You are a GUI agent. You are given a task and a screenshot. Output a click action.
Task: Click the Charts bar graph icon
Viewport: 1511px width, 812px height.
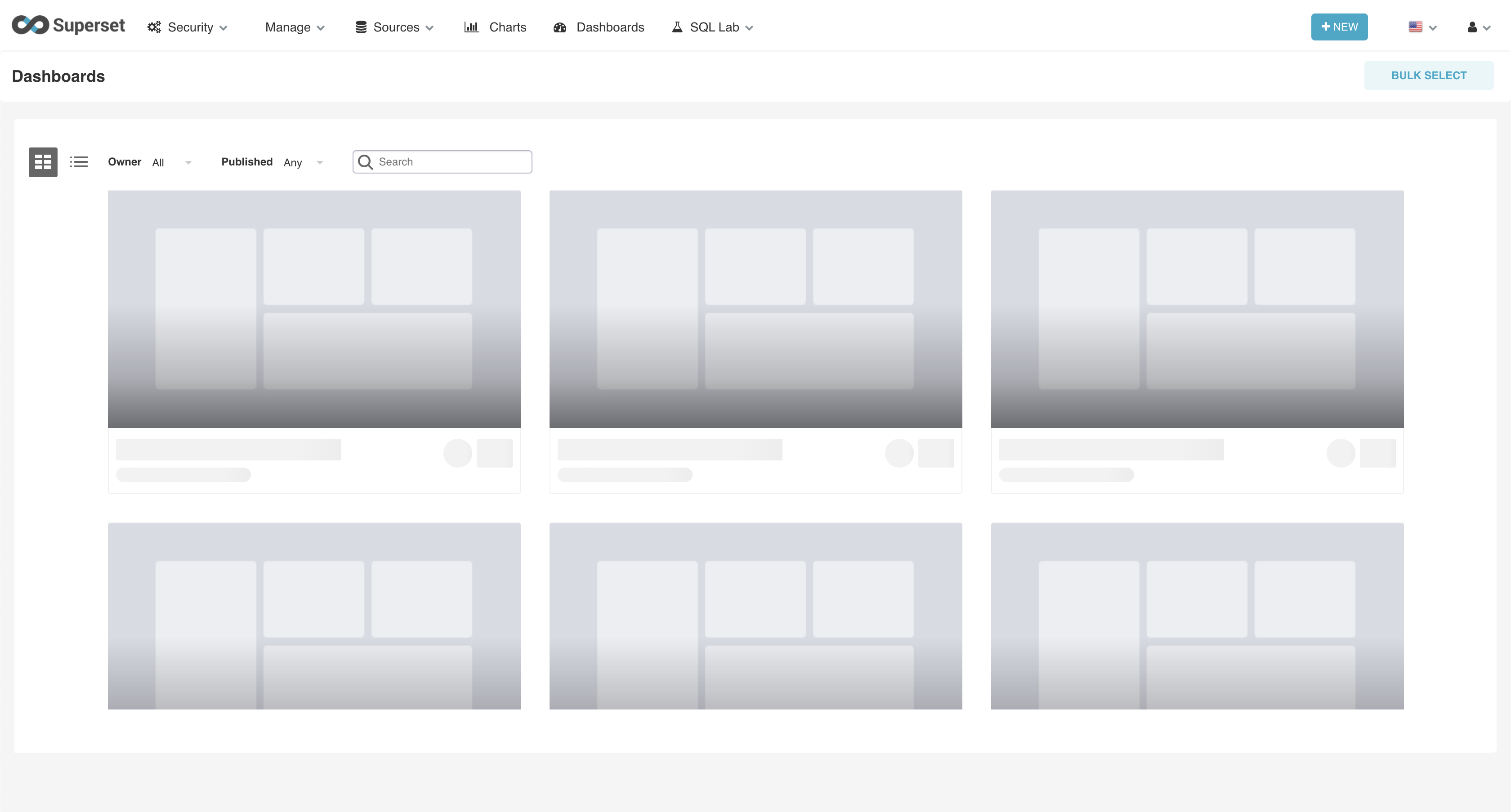point(471,27)
